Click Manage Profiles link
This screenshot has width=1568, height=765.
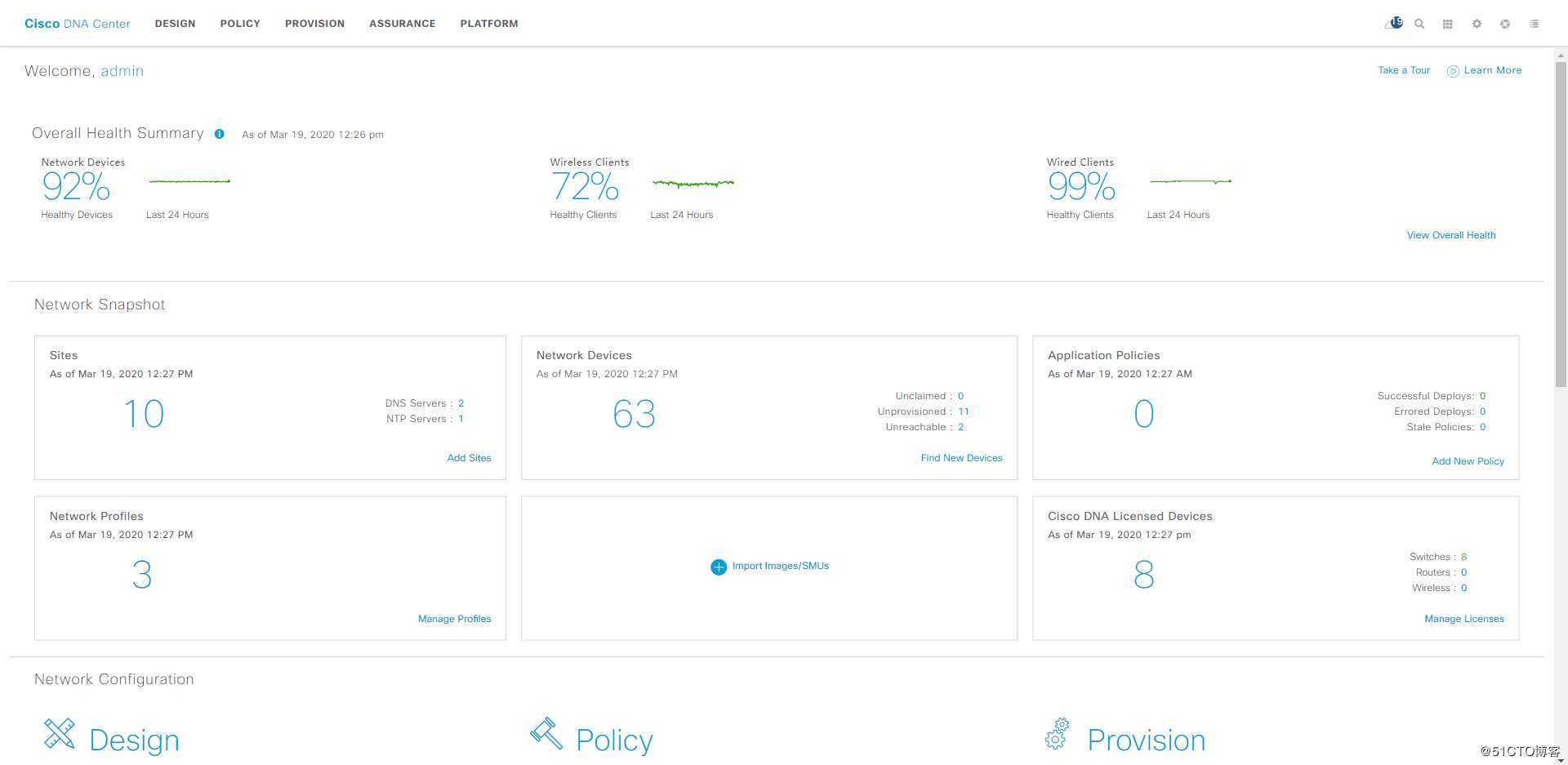454,619
